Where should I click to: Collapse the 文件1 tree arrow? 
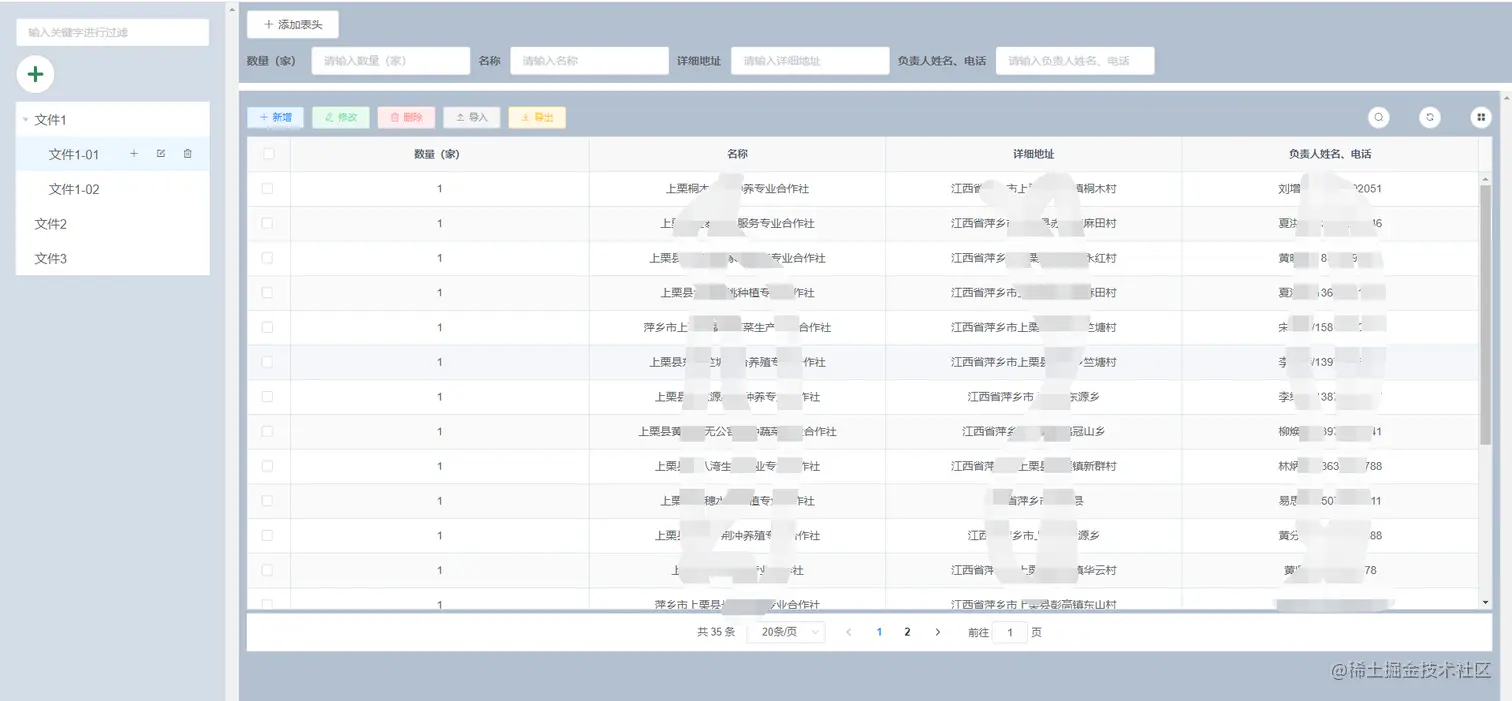(26, 120)
